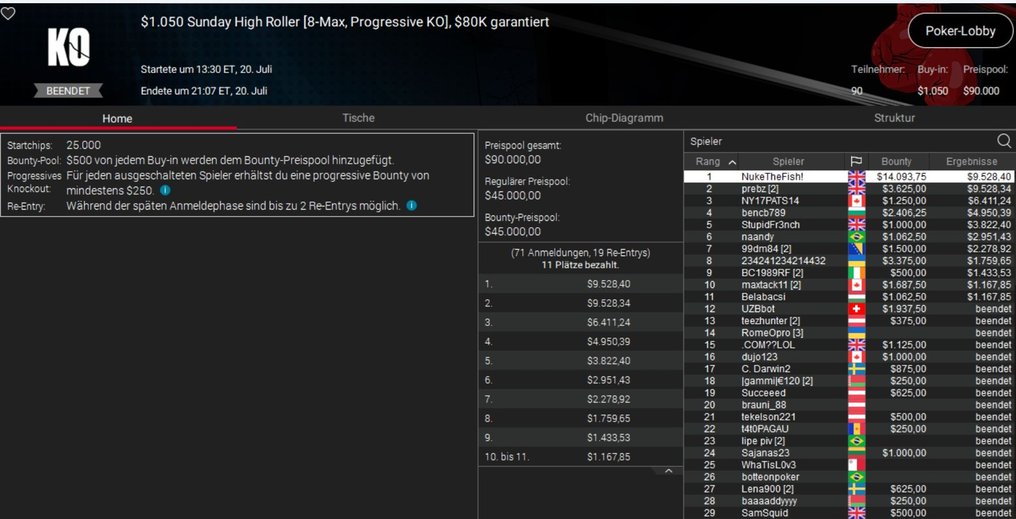Open info icon beside Re-Entry description

412,206
